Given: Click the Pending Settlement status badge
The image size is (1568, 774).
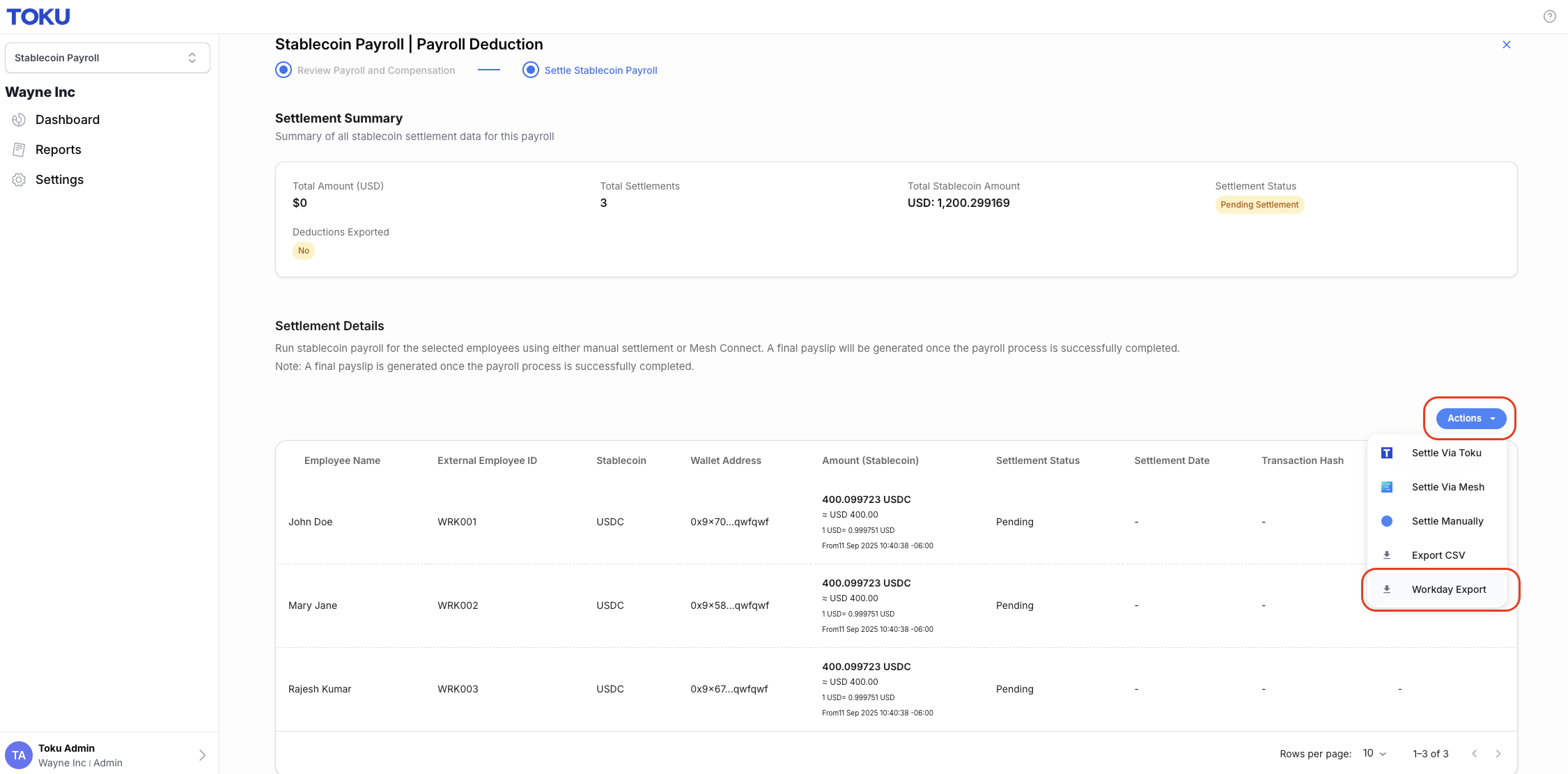Looking at the screenshot, I should [x=1259, y=205].
